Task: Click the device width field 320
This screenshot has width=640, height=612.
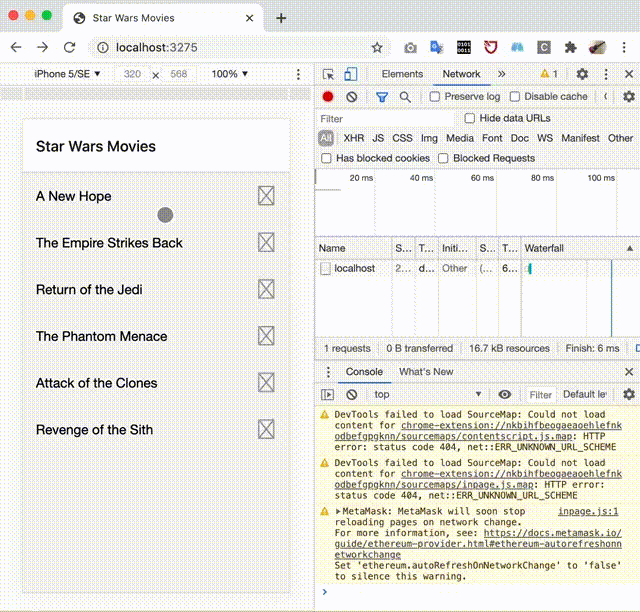Action: [x=132, y=74]
